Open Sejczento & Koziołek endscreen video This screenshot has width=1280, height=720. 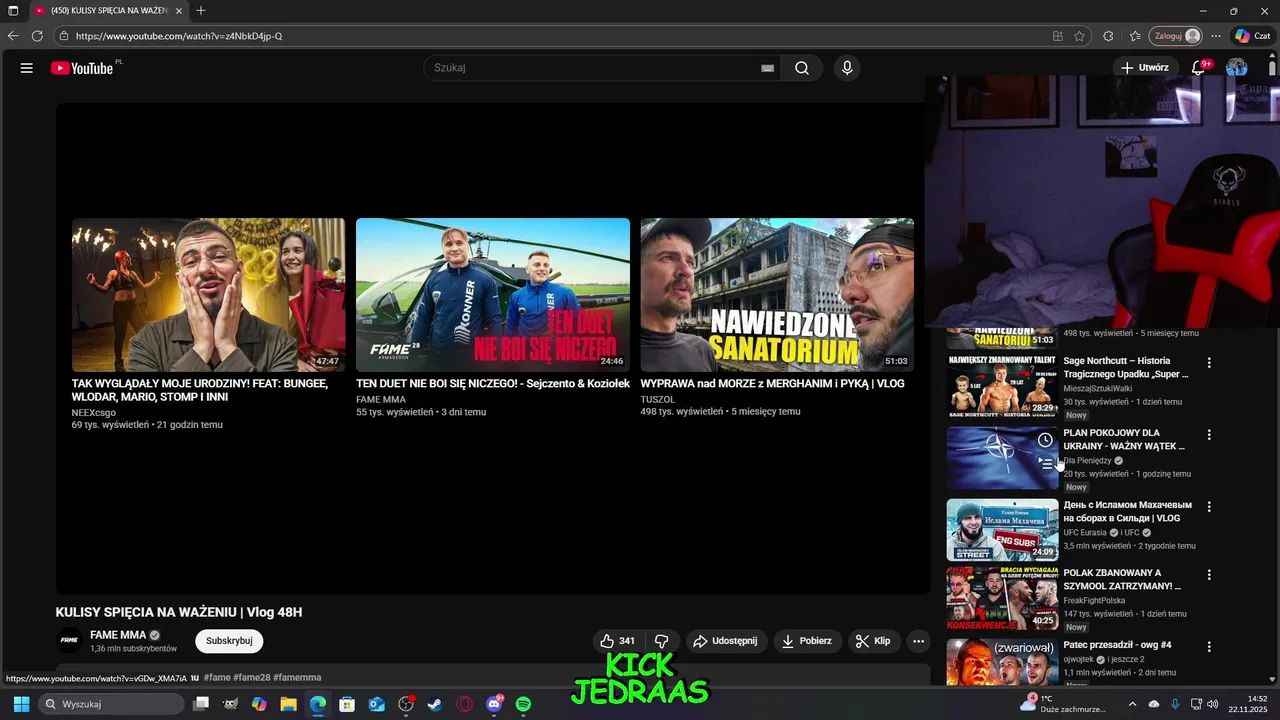(493, 295)
